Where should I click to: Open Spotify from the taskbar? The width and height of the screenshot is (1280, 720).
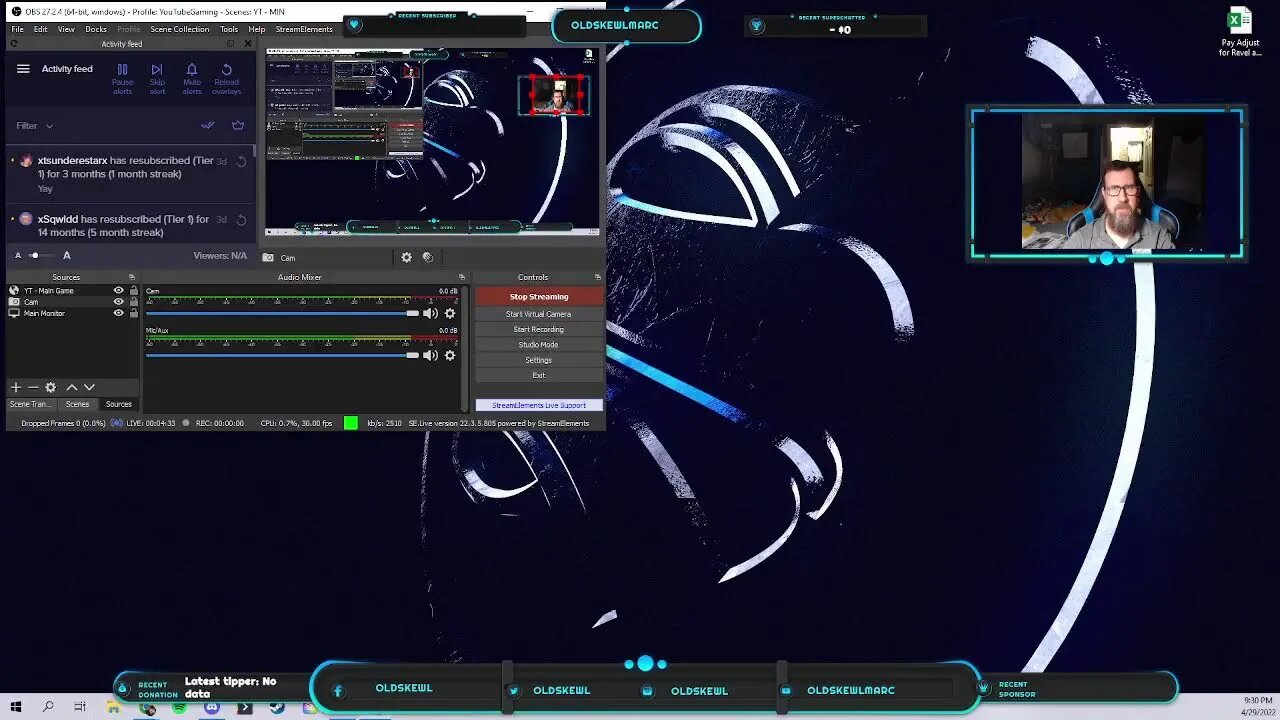pos(179,708)
